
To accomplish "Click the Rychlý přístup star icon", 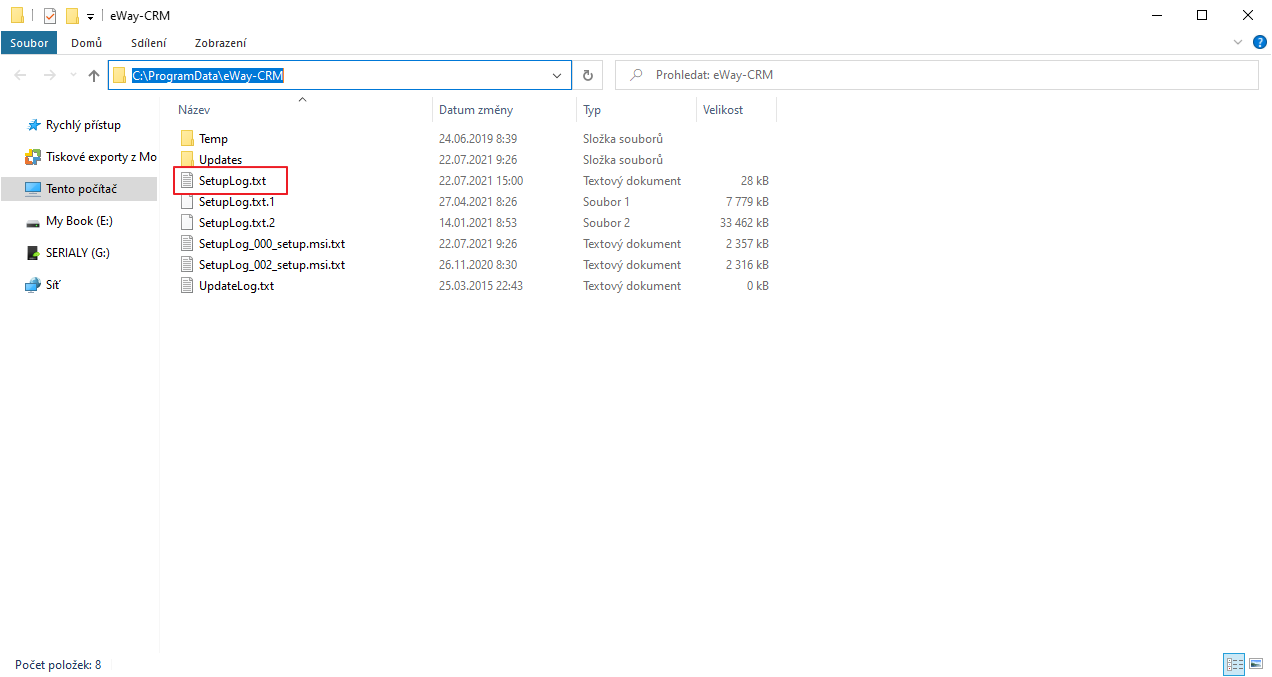I will (x=33, y=125).
